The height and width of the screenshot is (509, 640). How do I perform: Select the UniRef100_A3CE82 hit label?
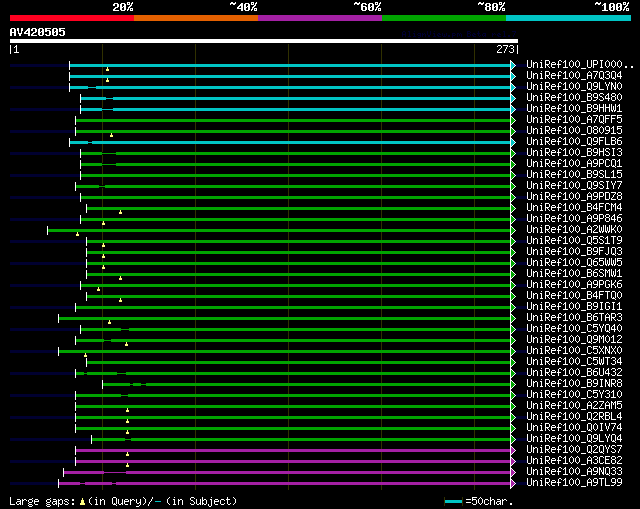[x=573, y=460]
